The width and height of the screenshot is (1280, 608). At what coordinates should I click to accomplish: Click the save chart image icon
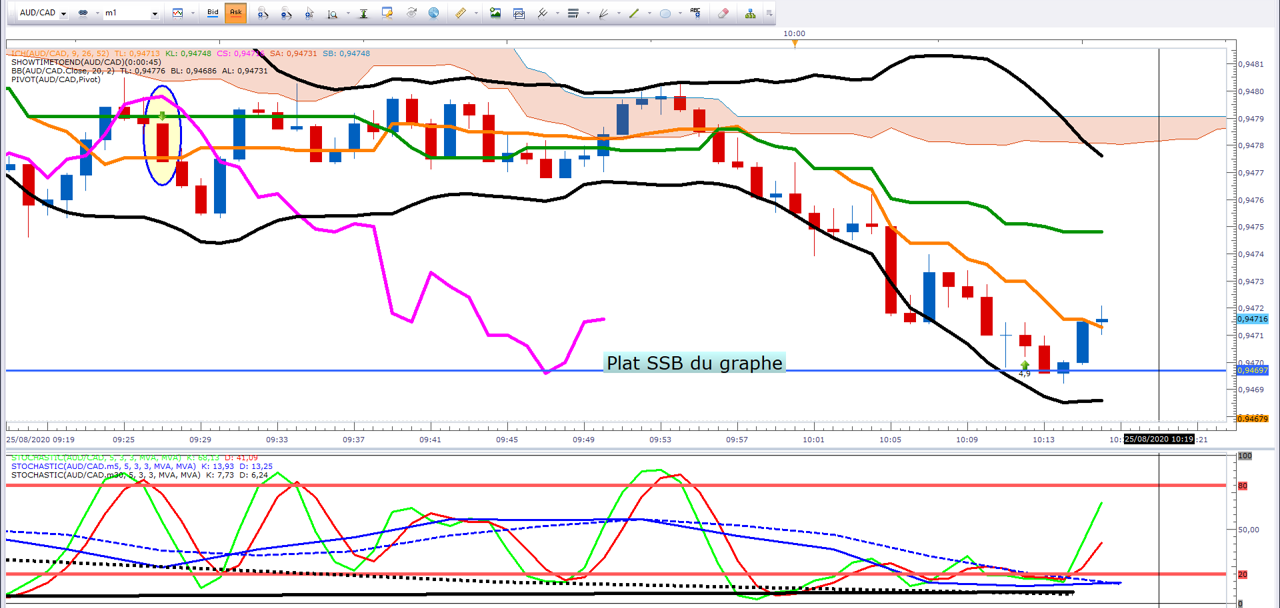(x=495, y=13)
